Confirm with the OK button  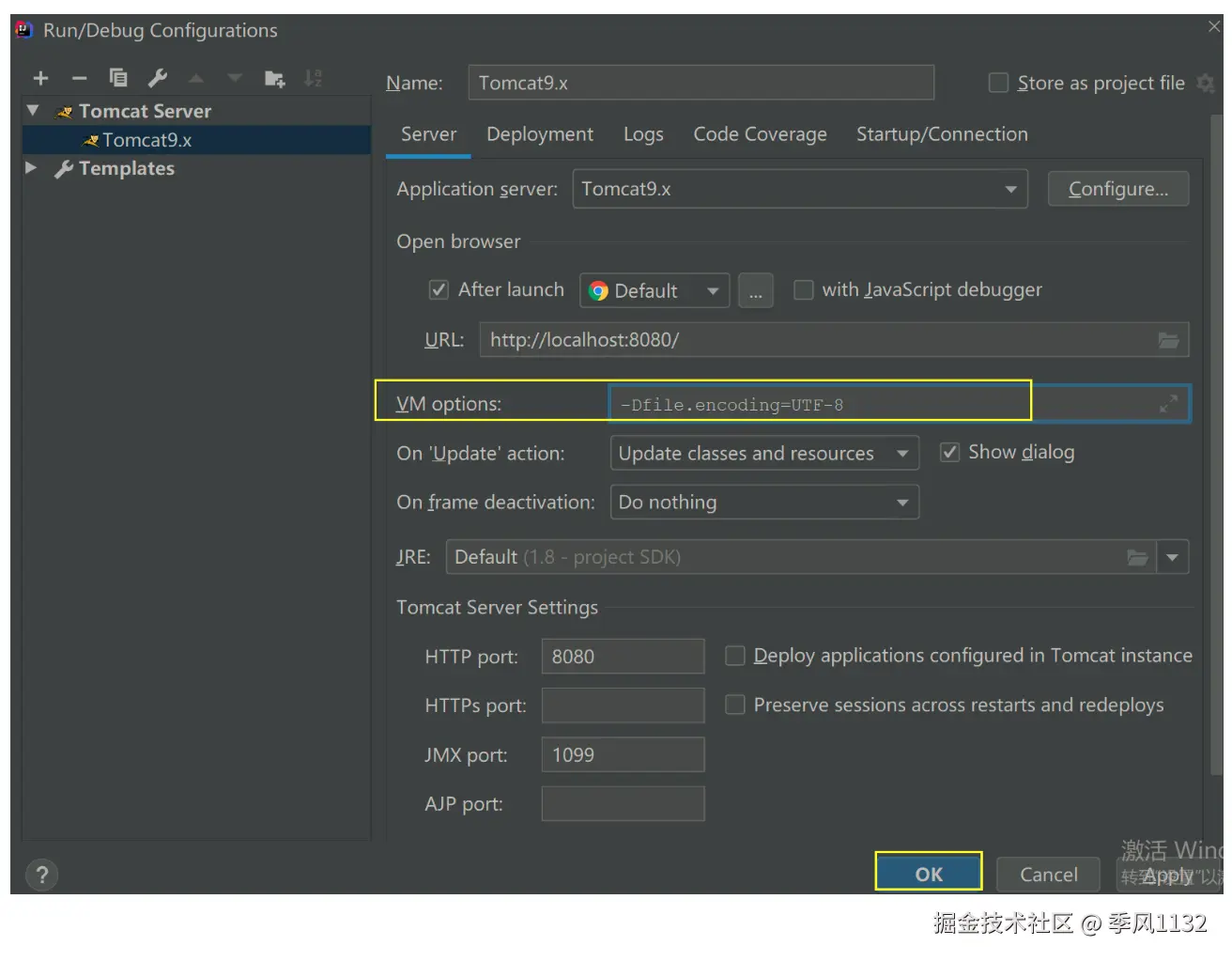929,875
